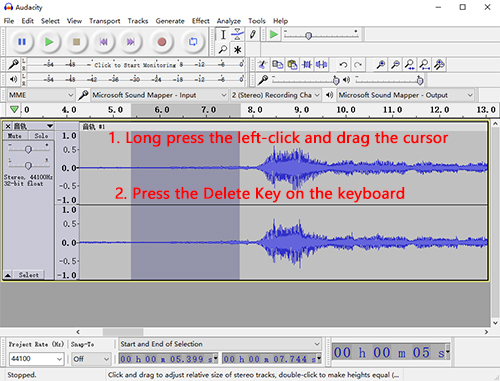Screen dimensions: 500x381
Task: Open the track name dropdown menu
Action: click(33, 126)
